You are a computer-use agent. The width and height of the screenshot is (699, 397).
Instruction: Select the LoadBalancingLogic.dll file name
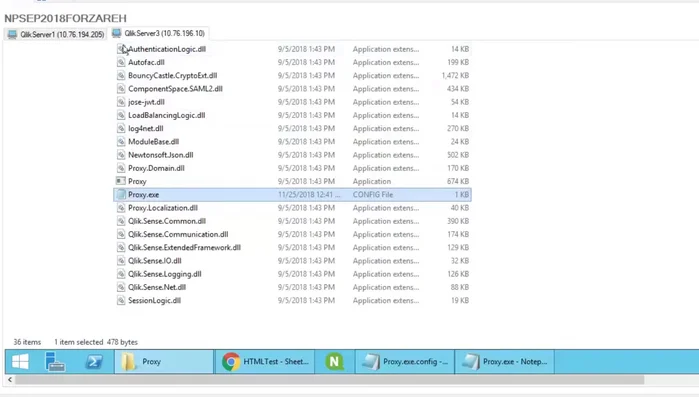click(167, 115)
